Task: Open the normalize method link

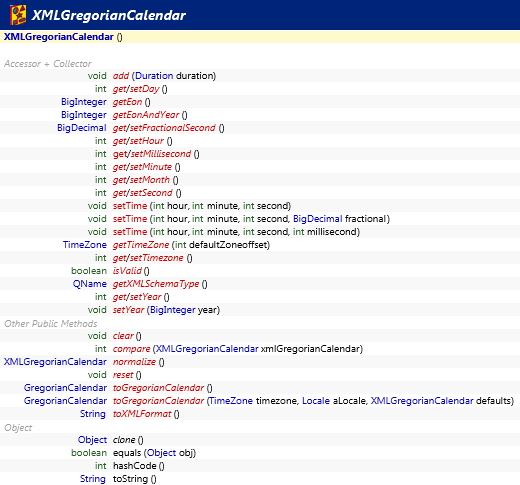Action: [x=134, y=362]
